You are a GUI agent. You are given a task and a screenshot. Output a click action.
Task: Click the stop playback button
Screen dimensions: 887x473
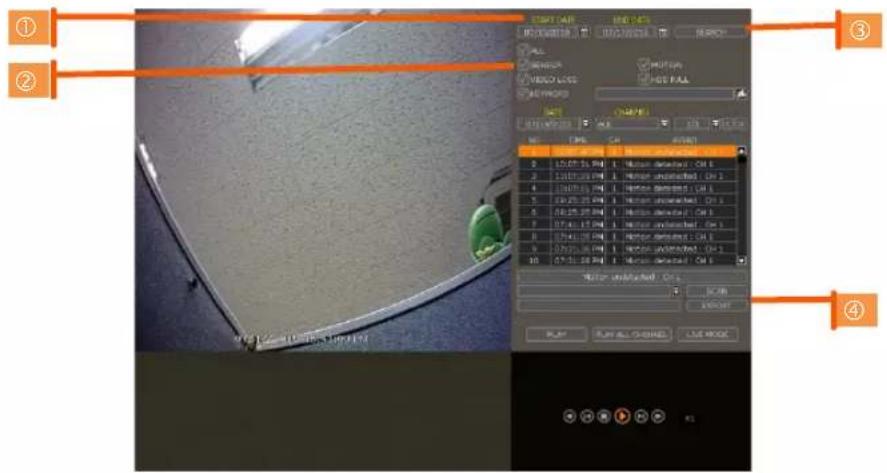[604, 416]
